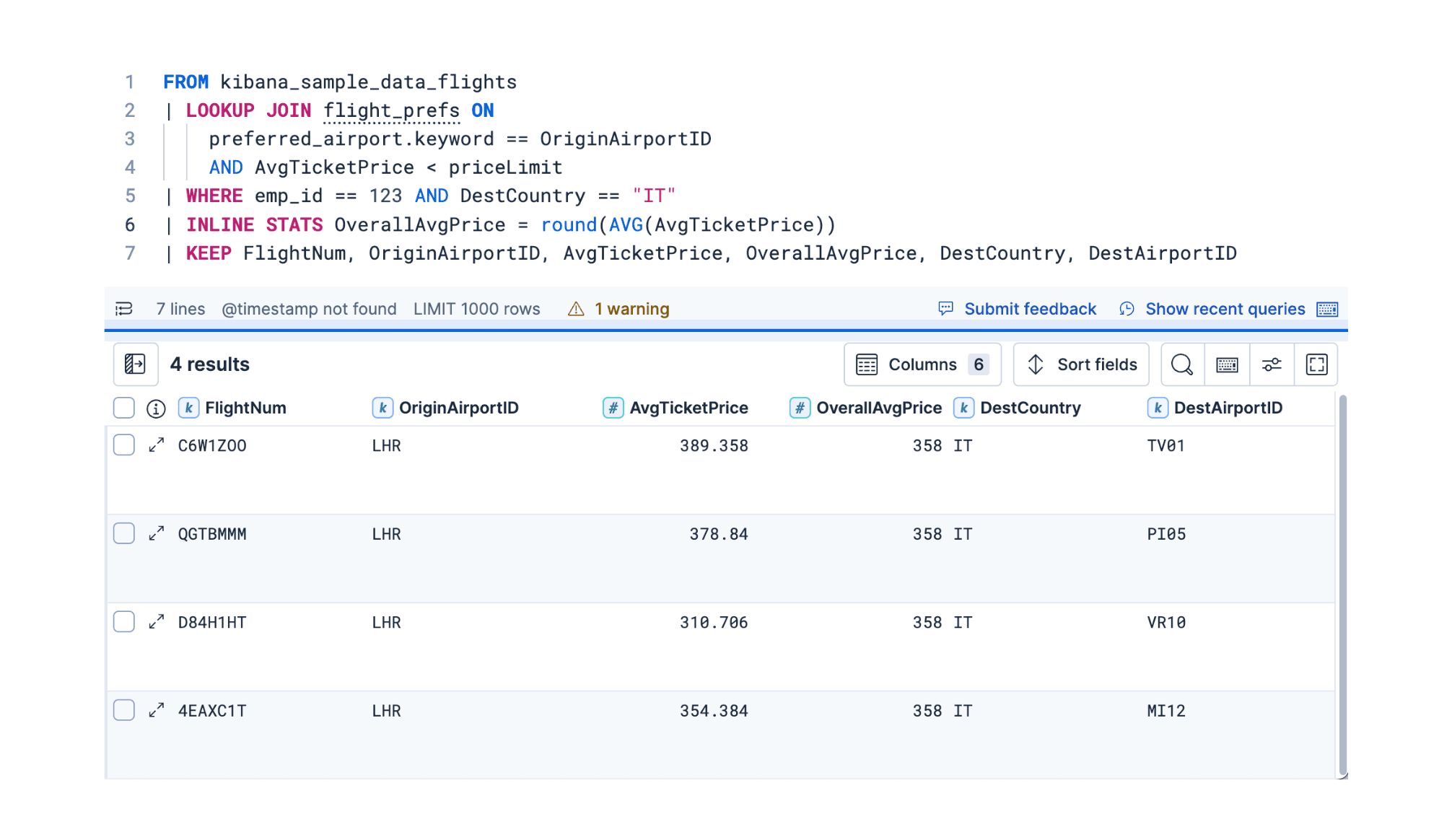1452x840 pixels.
Task: Select the checkbox on row QGTBMMM
Action: tap(123, 533)
